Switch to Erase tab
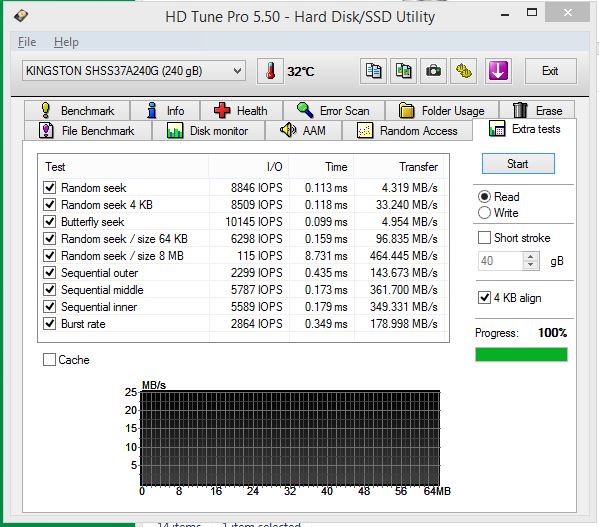The image size is (599, 527). click(537, 111)
